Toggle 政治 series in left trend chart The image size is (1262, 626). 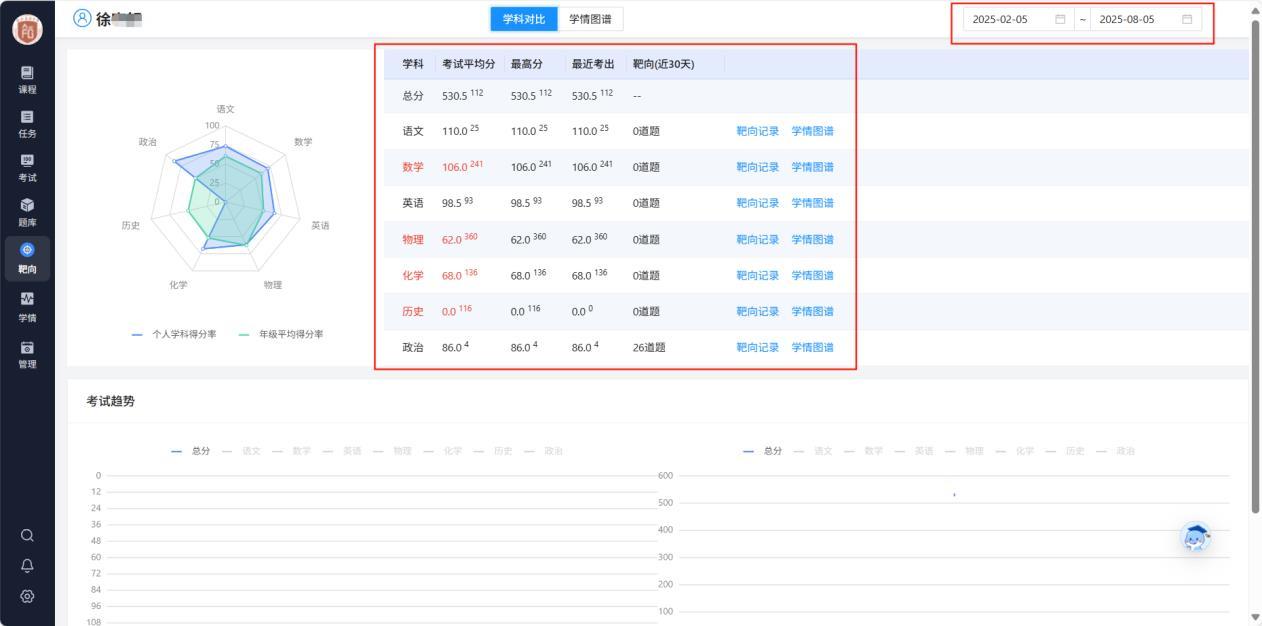click(544, 451)
